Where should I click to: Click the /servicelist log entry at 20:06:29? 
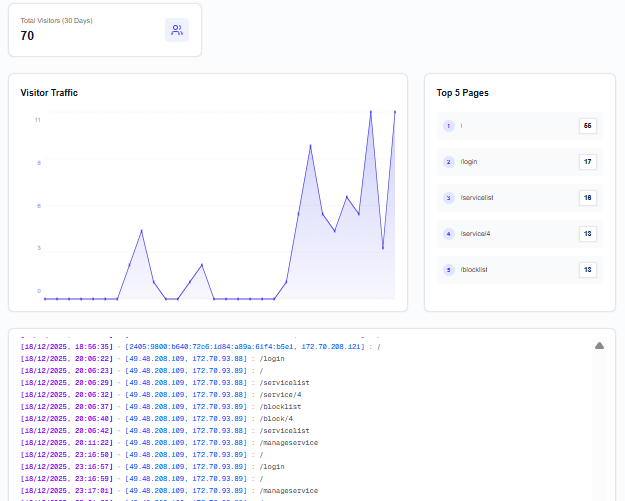(165, 383)
